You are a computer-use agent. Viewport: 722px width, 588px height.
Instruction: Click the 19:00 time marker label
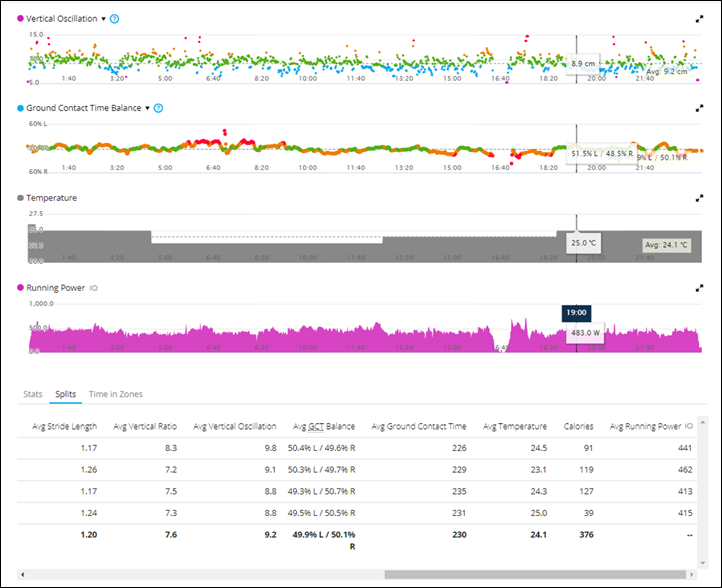coord(576,313)
